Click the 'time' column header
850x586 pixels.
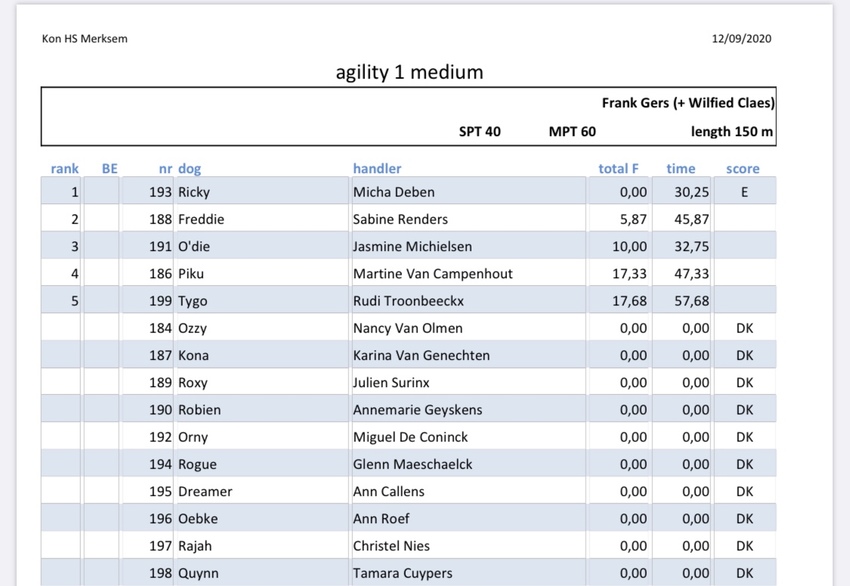pos(681,169)
